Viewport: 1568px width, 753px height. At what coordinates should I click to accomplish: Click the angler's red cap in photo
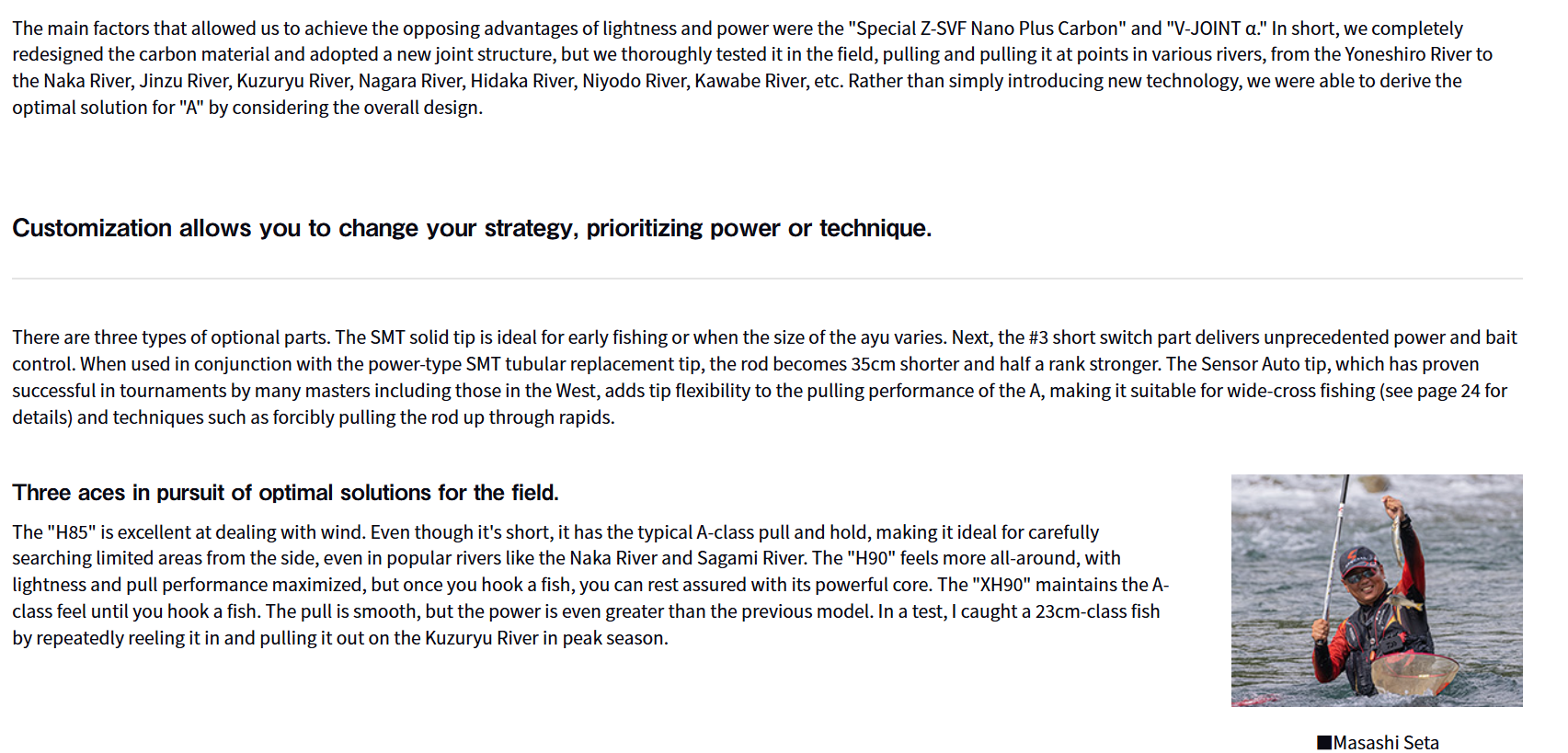coord(1358,556)
